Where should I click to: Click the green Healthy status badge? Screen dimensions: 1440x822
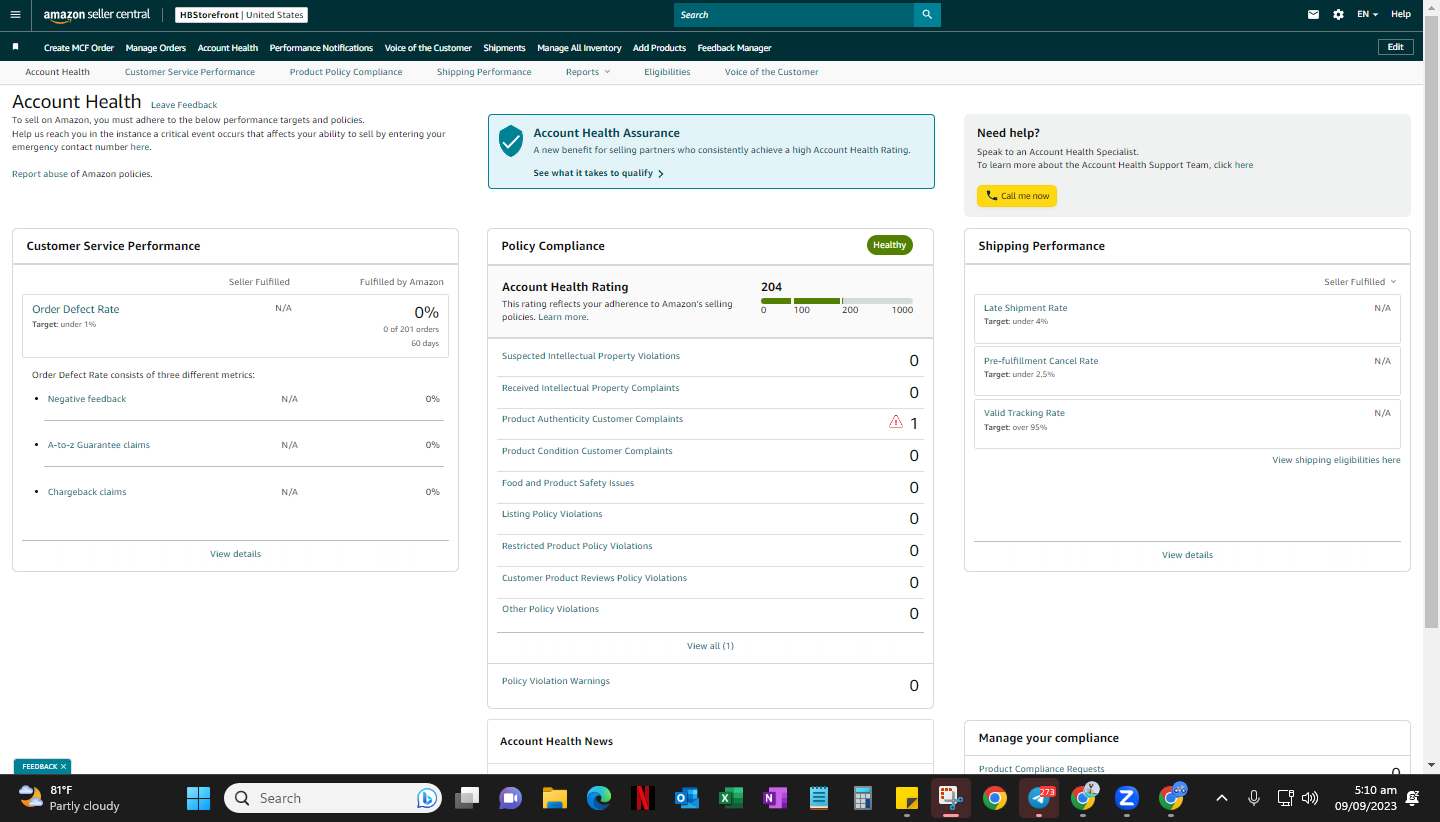click(x=889, y=245)
